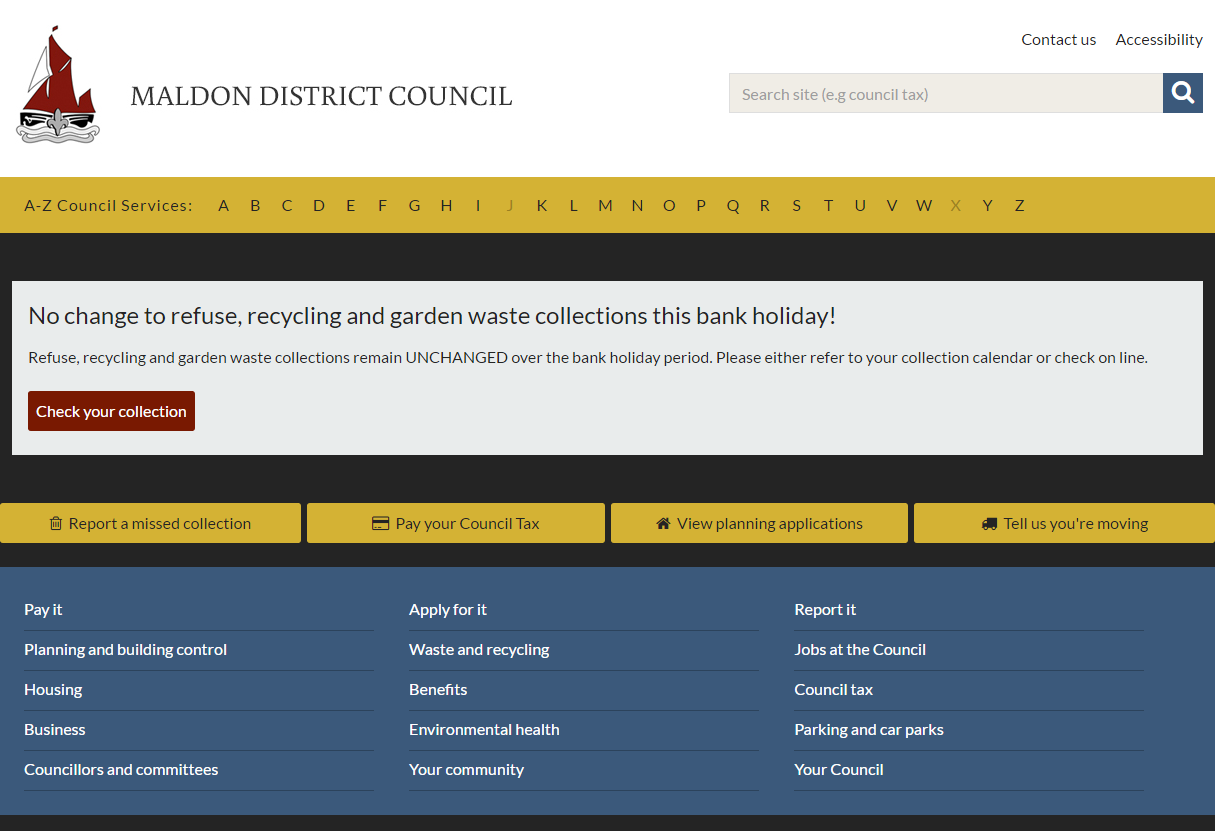Click the truck icon for moving notice
Screen dimensions: 1215x831
(989, 524)
